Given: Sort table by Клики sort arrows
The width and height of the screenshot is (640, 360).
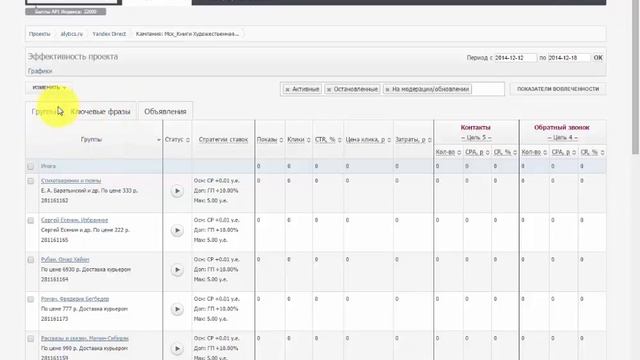Looking at the screenshot, I should [309, 140].
